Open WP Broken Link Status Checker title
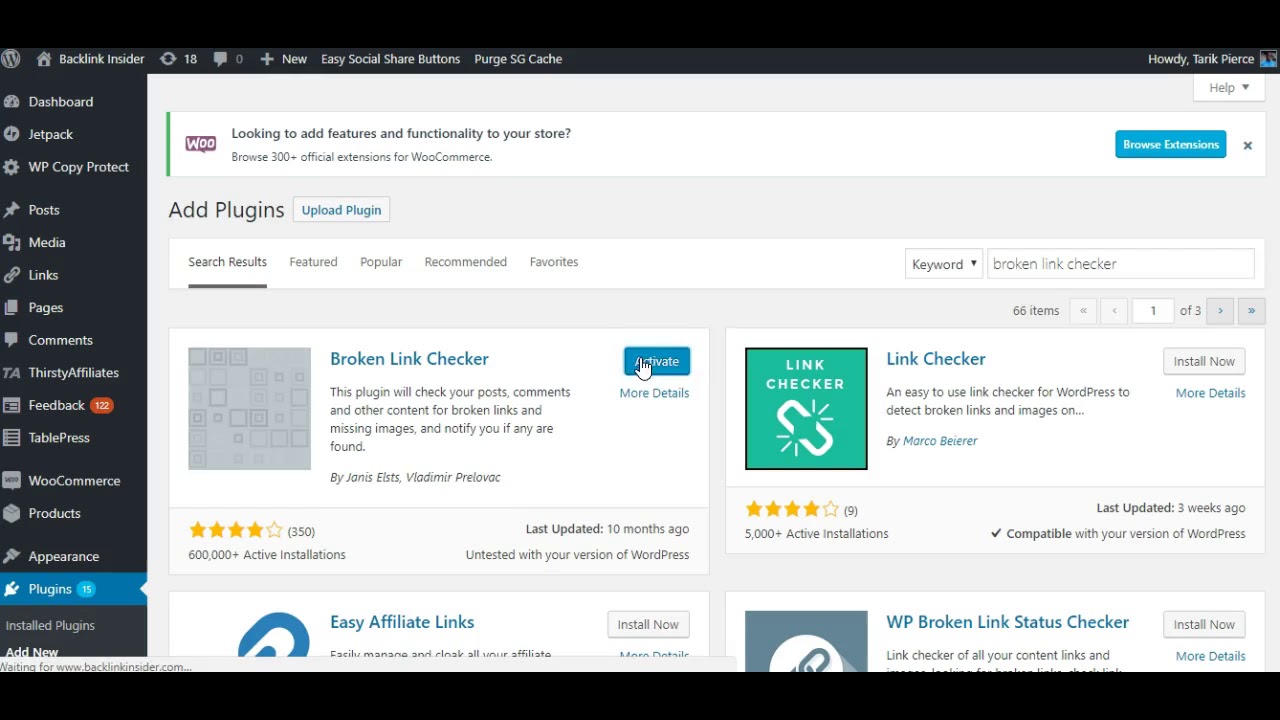This screenshot has width=1280, height=720. point(1007,622)
